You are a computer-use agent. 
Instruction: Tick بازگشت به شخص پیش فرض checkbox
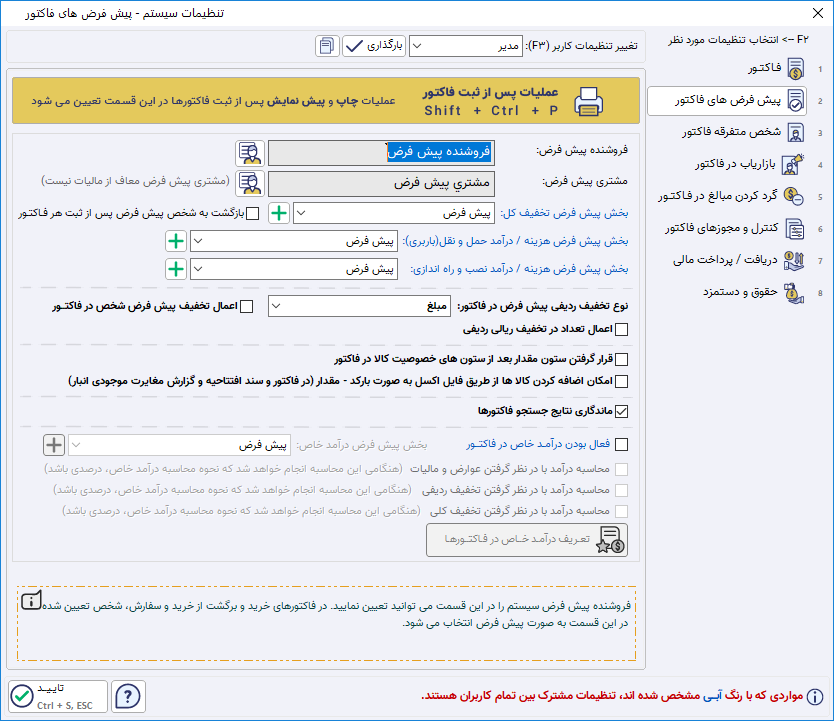[252, 213]
